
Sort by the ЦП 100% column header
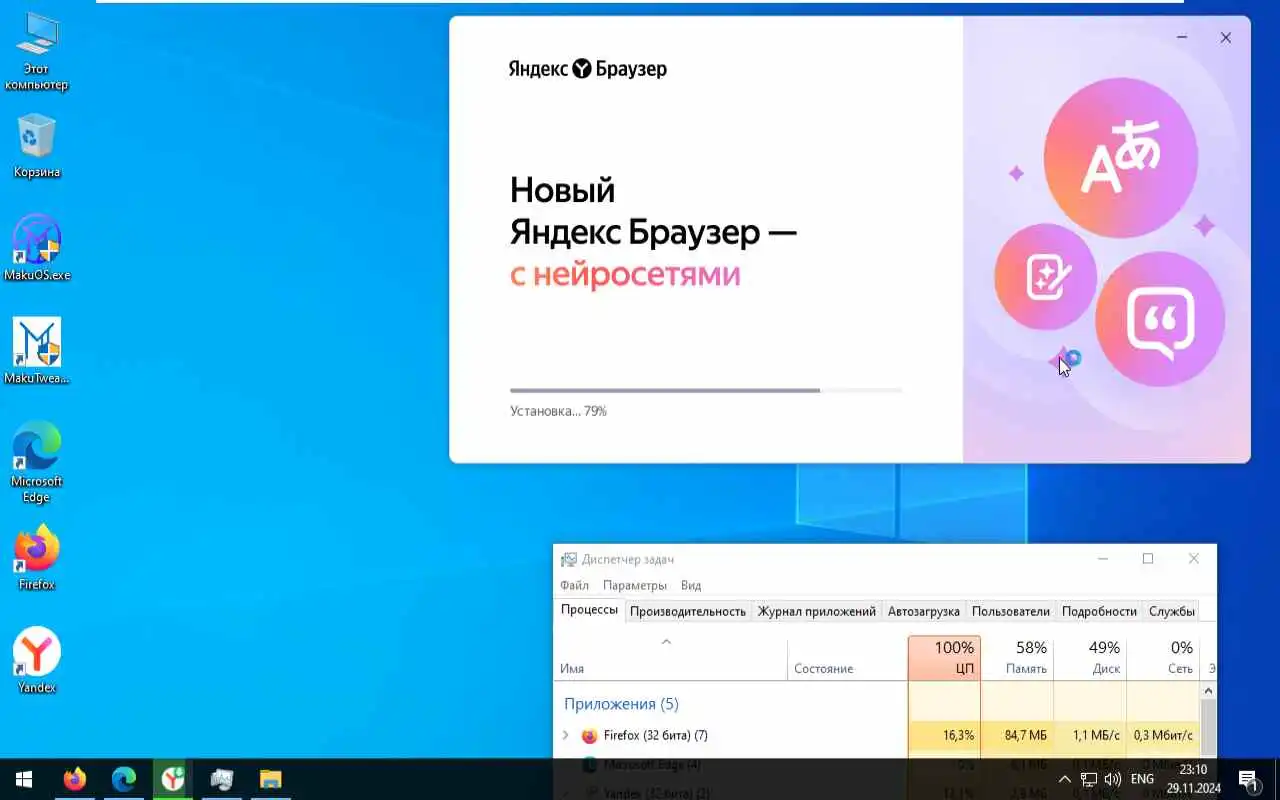point(945,658)
